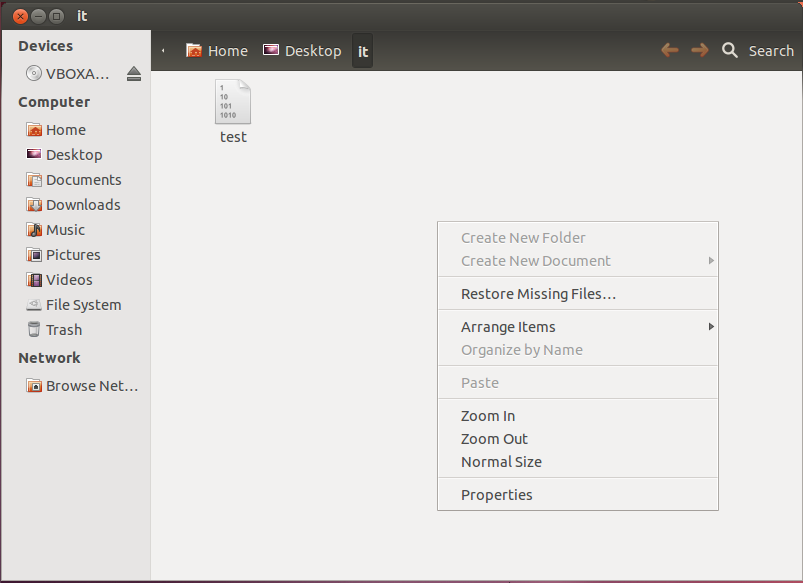Click the Search text button
The width and height of the screenshot is (803, 583).
click(771, 51)
